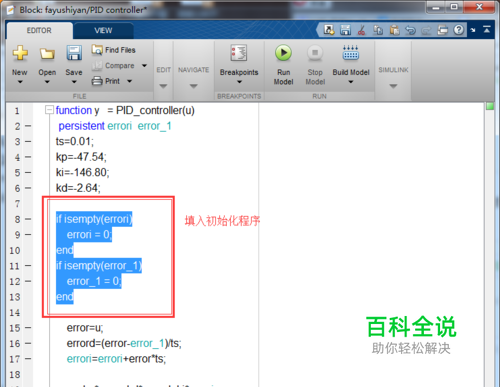Image resolution: width=500 pixels, height=387 pixels.
Task: Click the quick access Save icon
Action: tap(345, 30)
